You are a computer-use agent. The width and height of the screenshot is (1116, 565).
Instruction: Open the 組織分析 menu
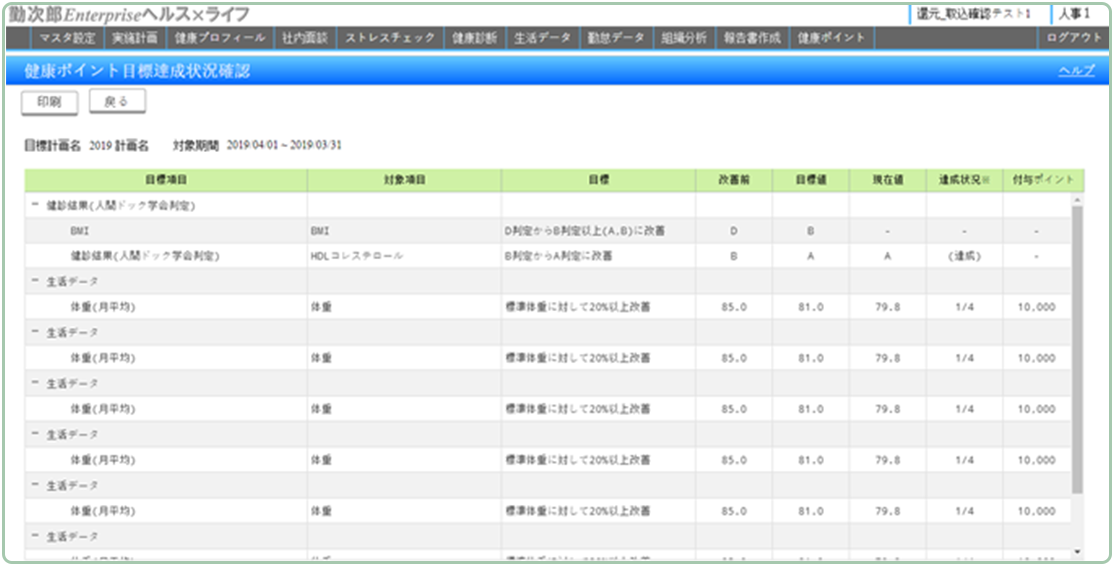pyautogui.click(x=684, y=38)
